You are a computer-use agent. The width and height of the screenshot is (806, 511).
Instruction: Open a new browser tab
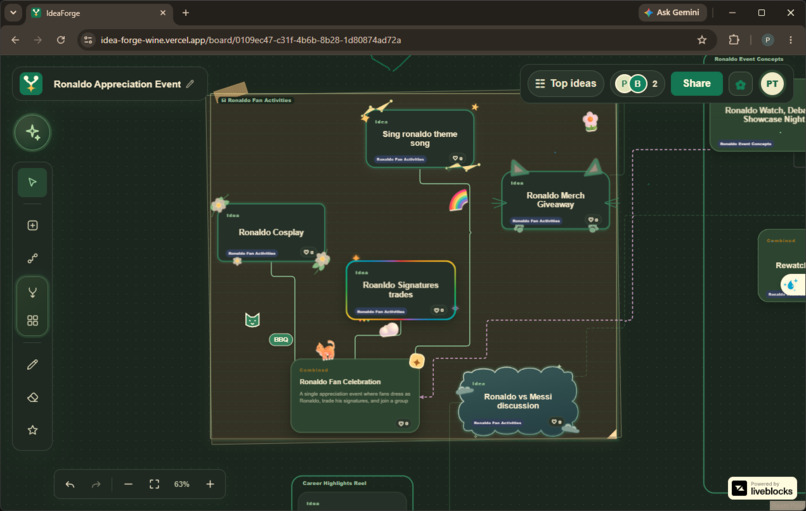[x=186, y=13]
